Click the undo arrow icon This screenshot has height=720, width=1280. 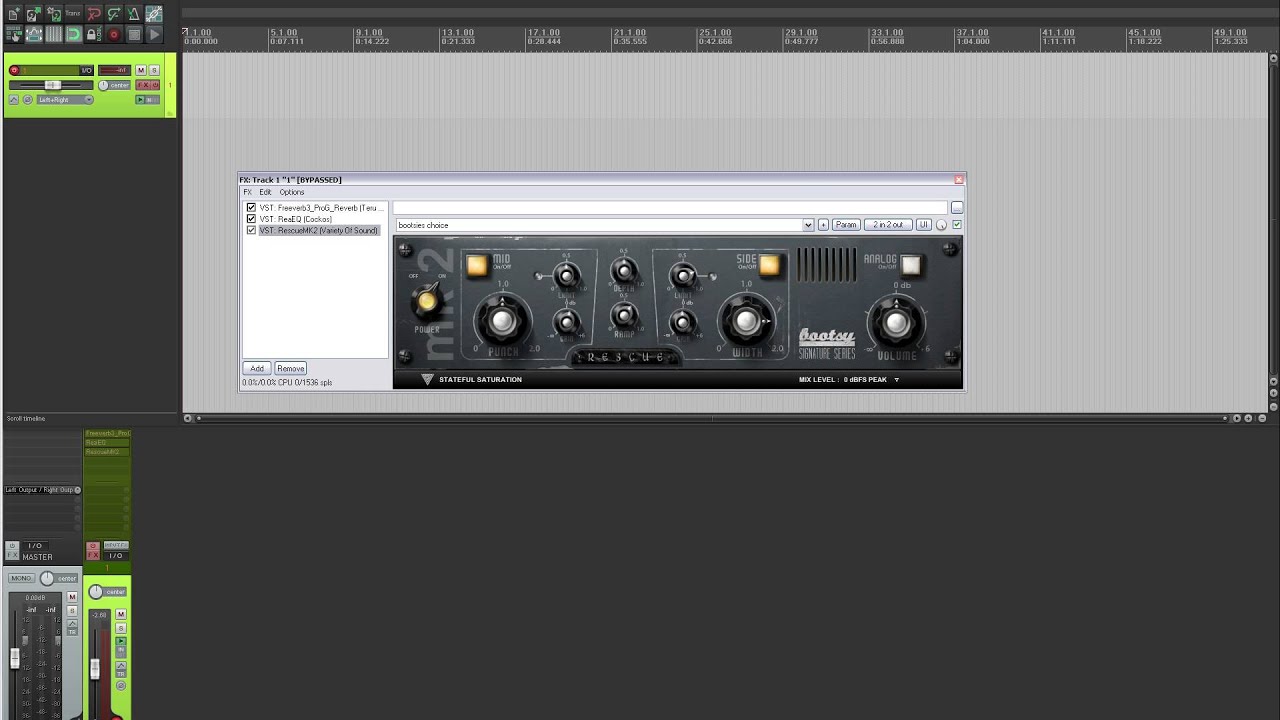click(x=93, y=14)
